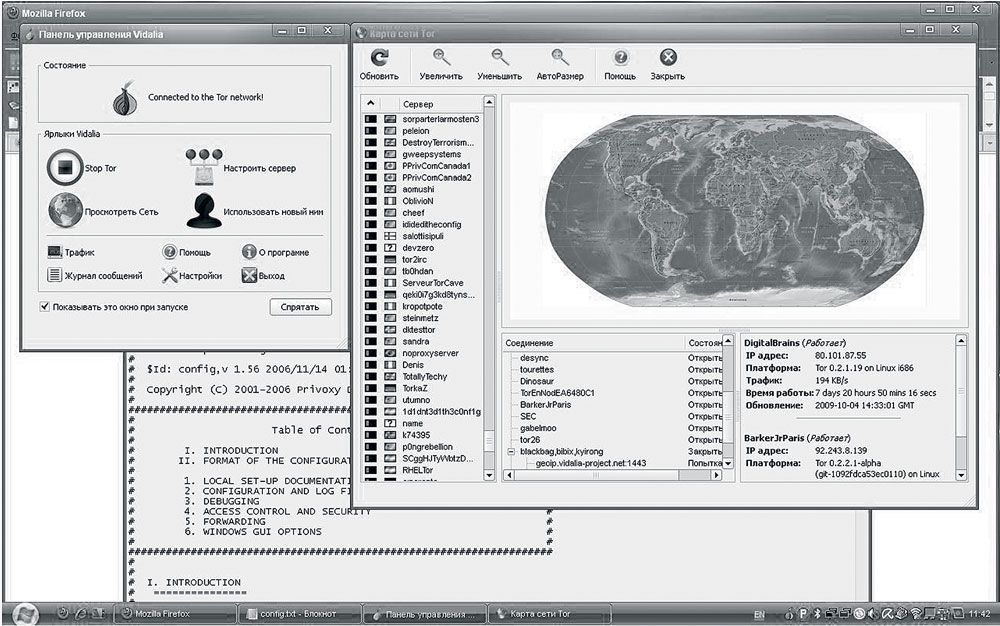Click the globe icon to view network
1000x626 pixels.
click(x=65, y=211)
